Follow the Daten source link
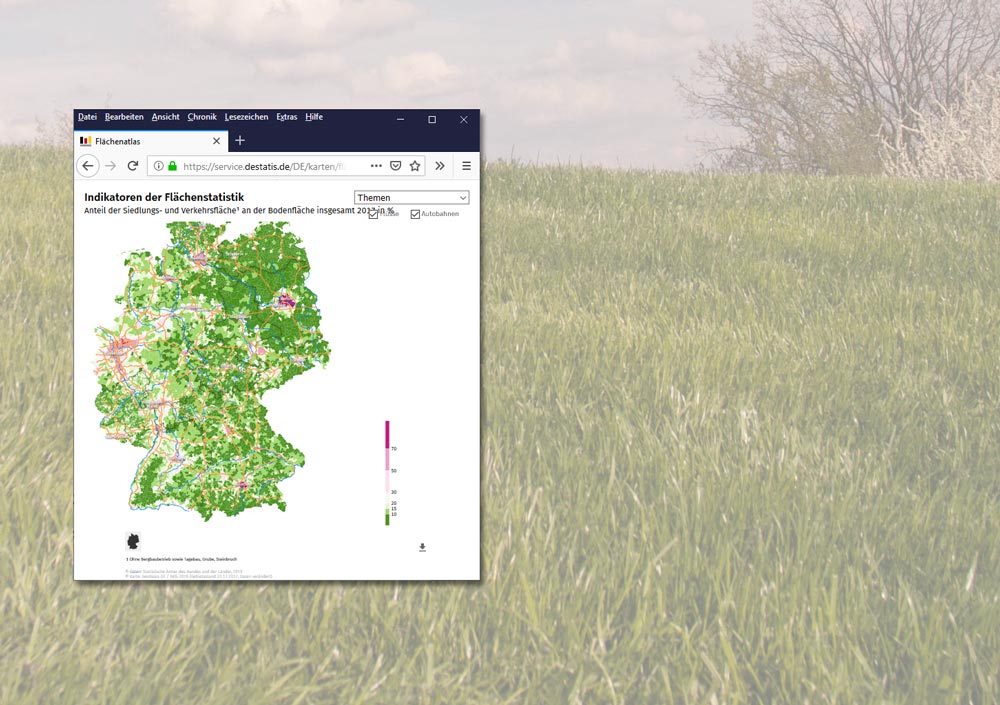 point(136,572)
